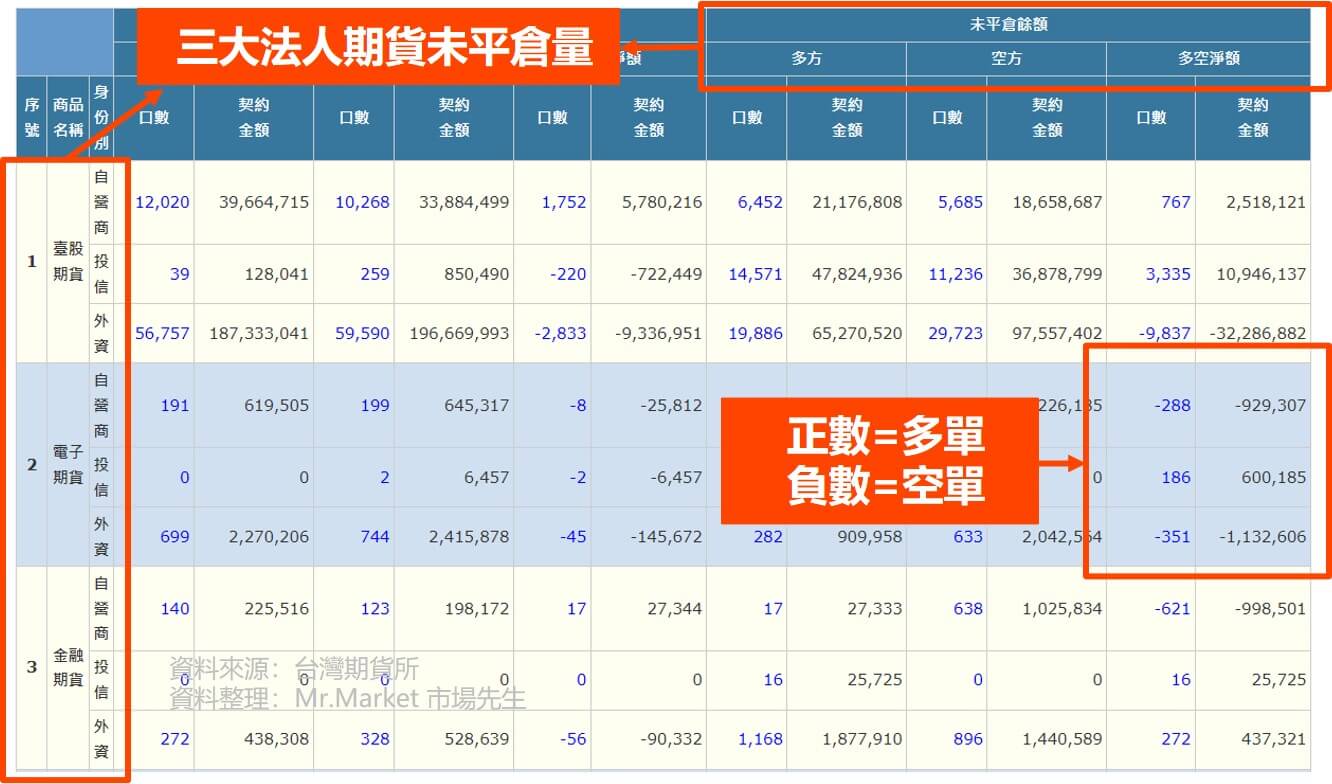The image size is (1332, 784).
Task: Select the 多方 header cell
Action: (x=806, y=59)
